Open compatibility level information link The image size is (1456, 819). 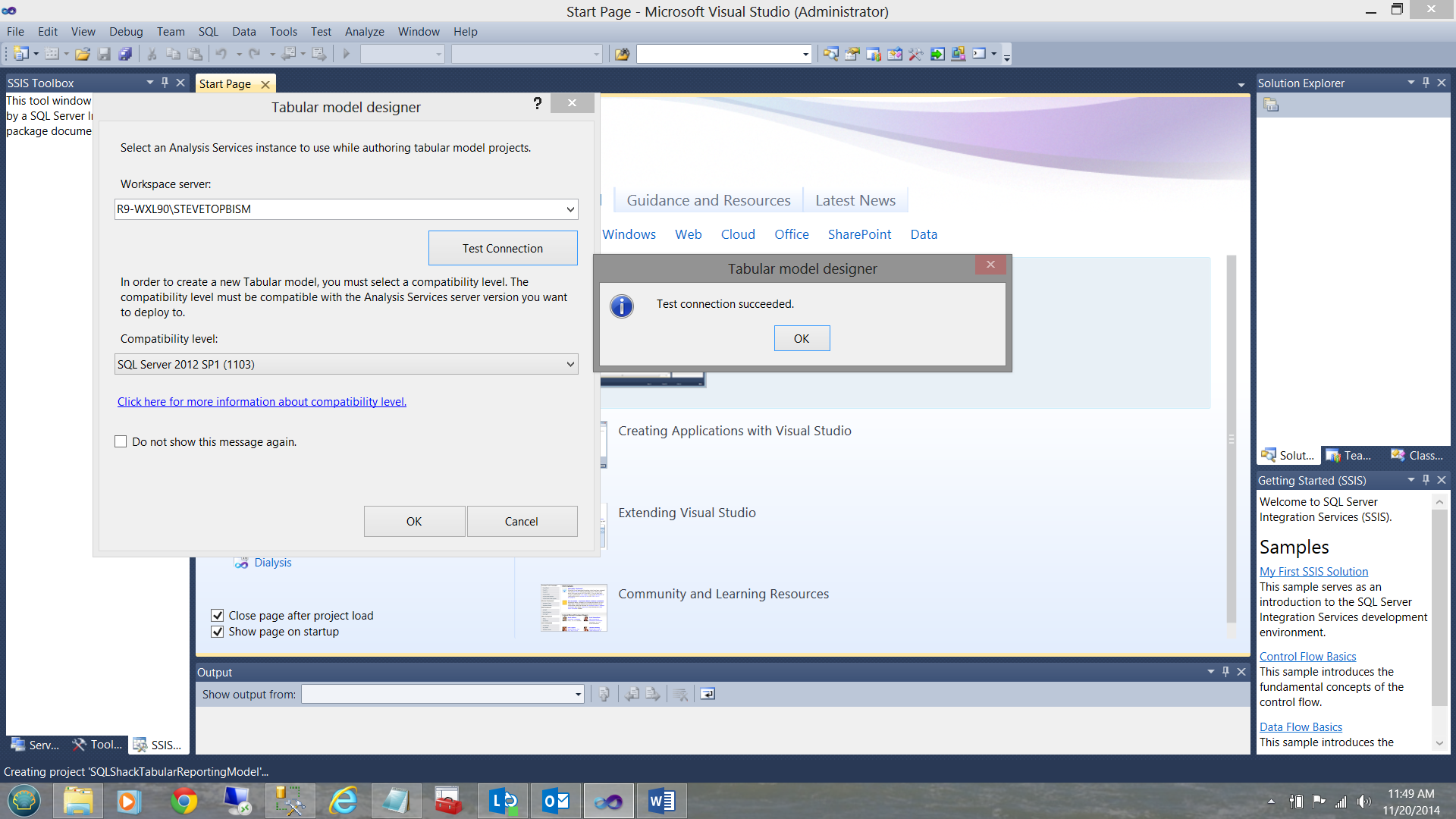pos(262,401)
